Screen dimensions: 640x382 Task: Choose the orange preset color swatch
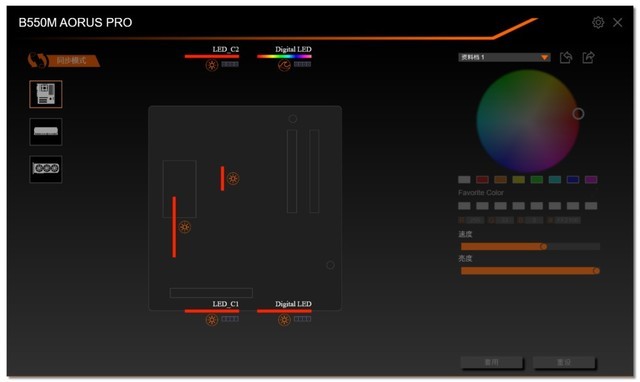(500, 180)
